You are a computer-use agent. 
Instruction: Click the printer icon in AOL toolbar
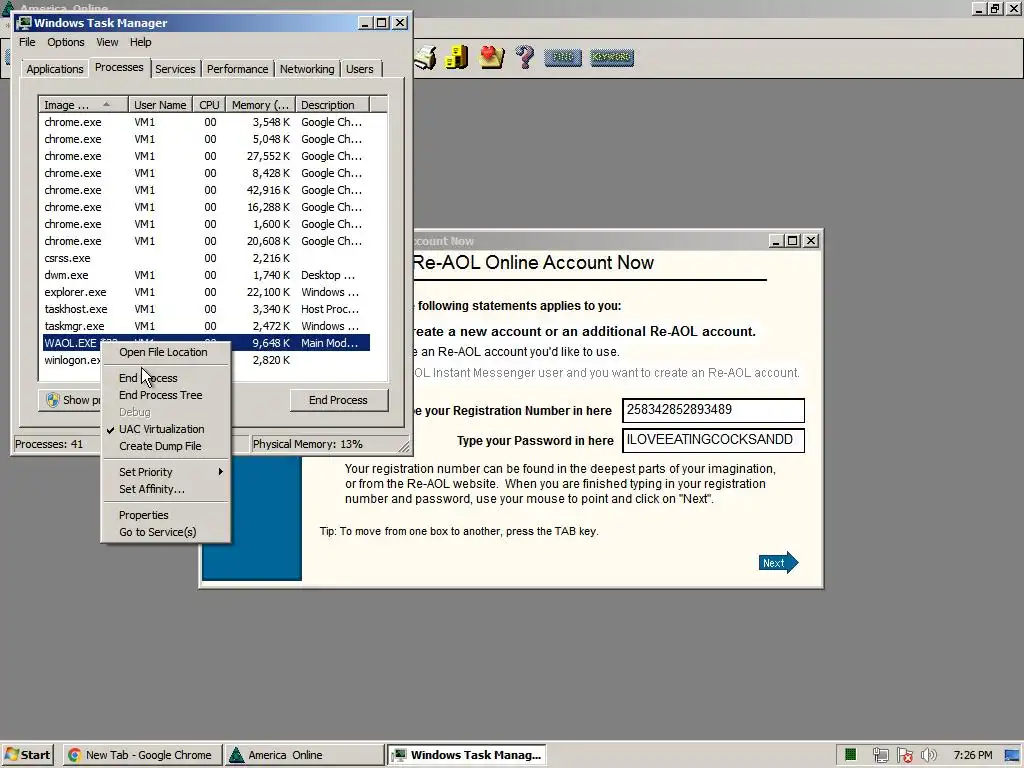[425, 57]
